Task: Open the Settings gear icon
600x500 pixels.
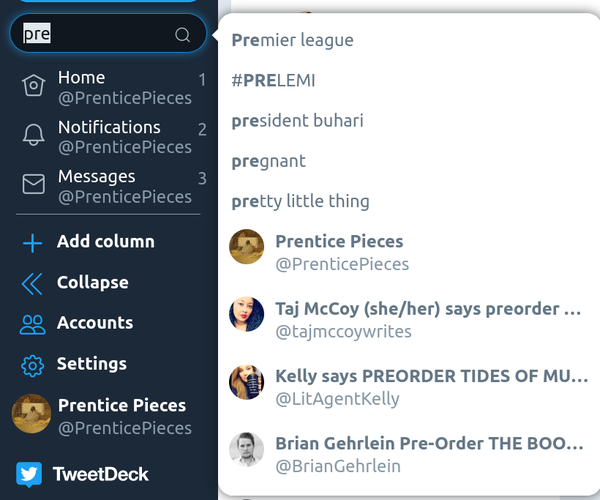Action: point(33,366)
